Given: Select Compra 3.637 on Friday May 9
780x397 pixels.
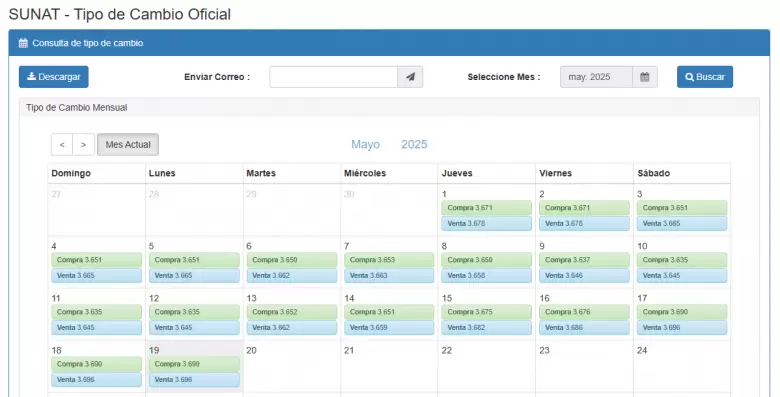Looking at the screenshot, I should (x=584, y=260).
